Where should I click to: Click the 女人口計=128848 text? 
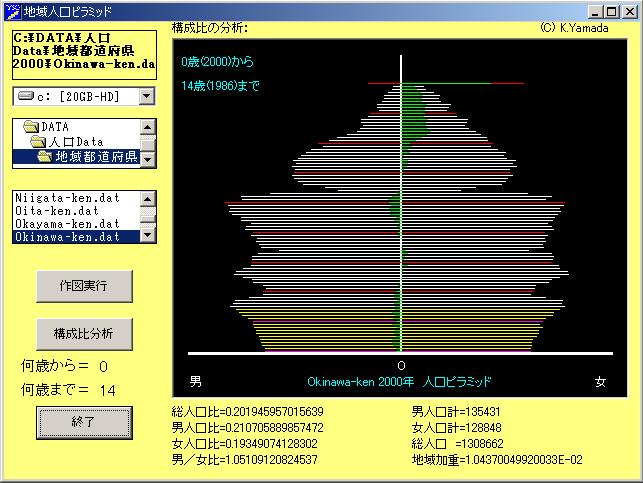[456, 428]
